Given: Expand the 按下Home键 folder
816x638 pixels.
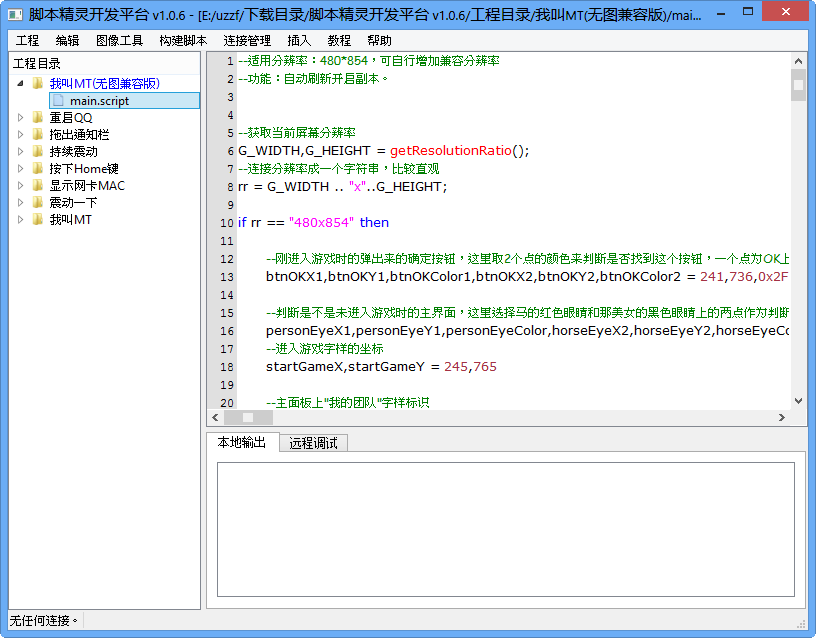Looking at the screenshot, I should click(20, 169).
